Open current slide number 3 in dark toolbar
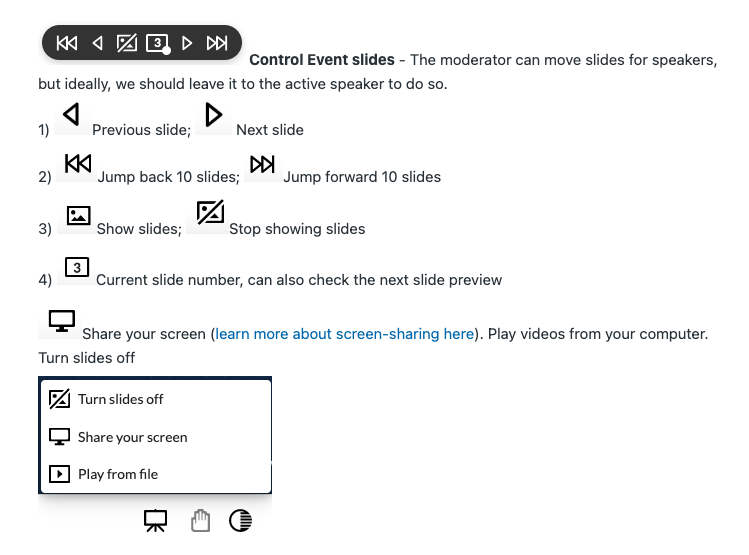This screenshot has width=749, height=555. pos(158,43)
